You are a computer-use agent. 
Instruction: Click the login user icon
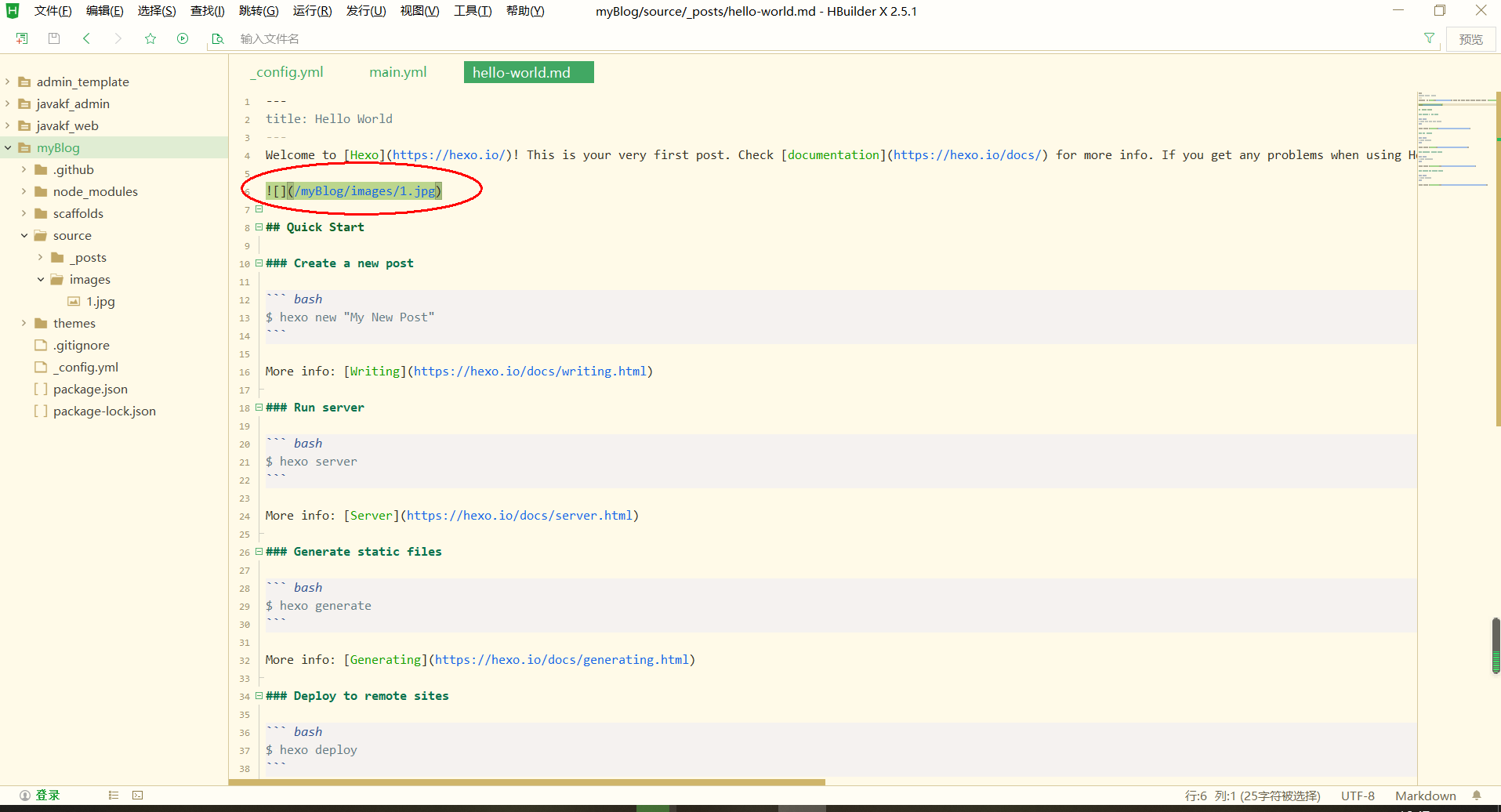(25, 796)
